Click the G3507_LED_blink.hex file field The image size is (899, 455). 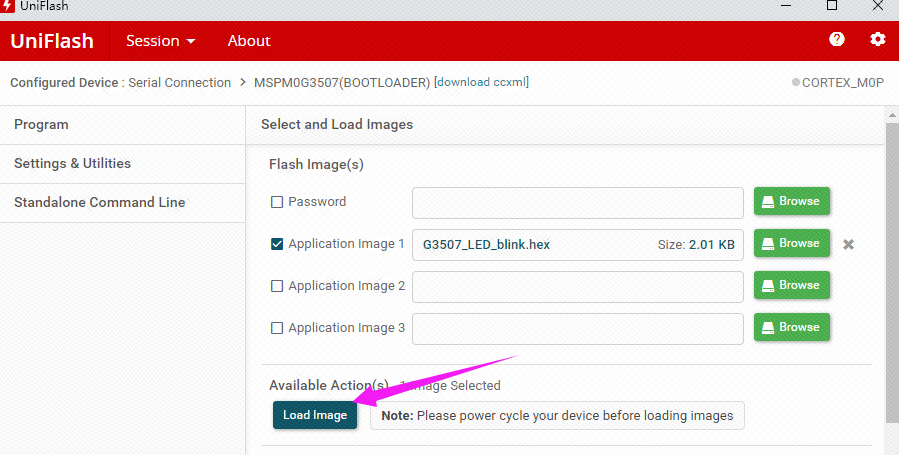578,245
